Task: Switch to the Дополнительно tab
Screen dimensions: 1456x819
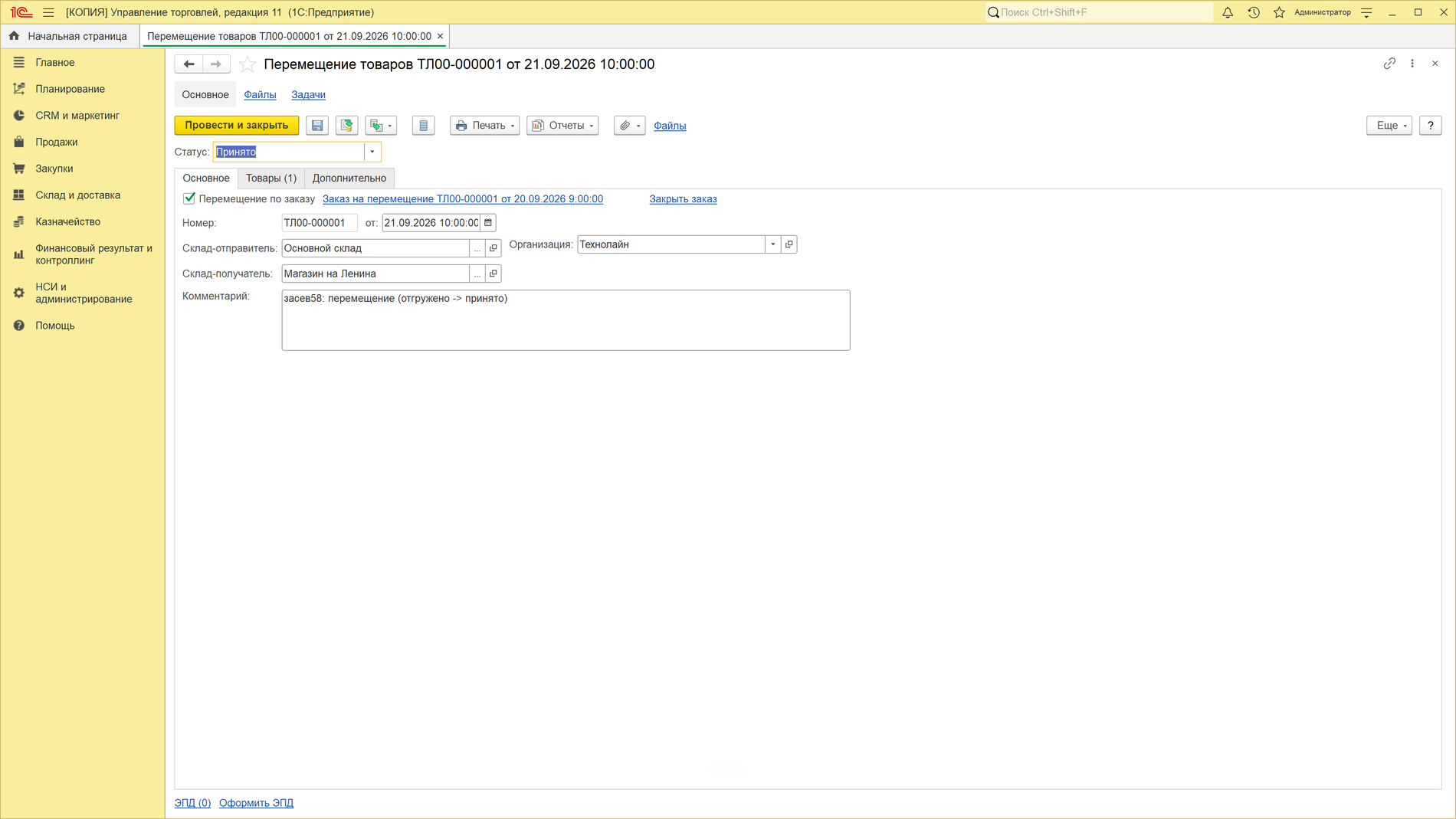Action: click(x=349, y=179)
